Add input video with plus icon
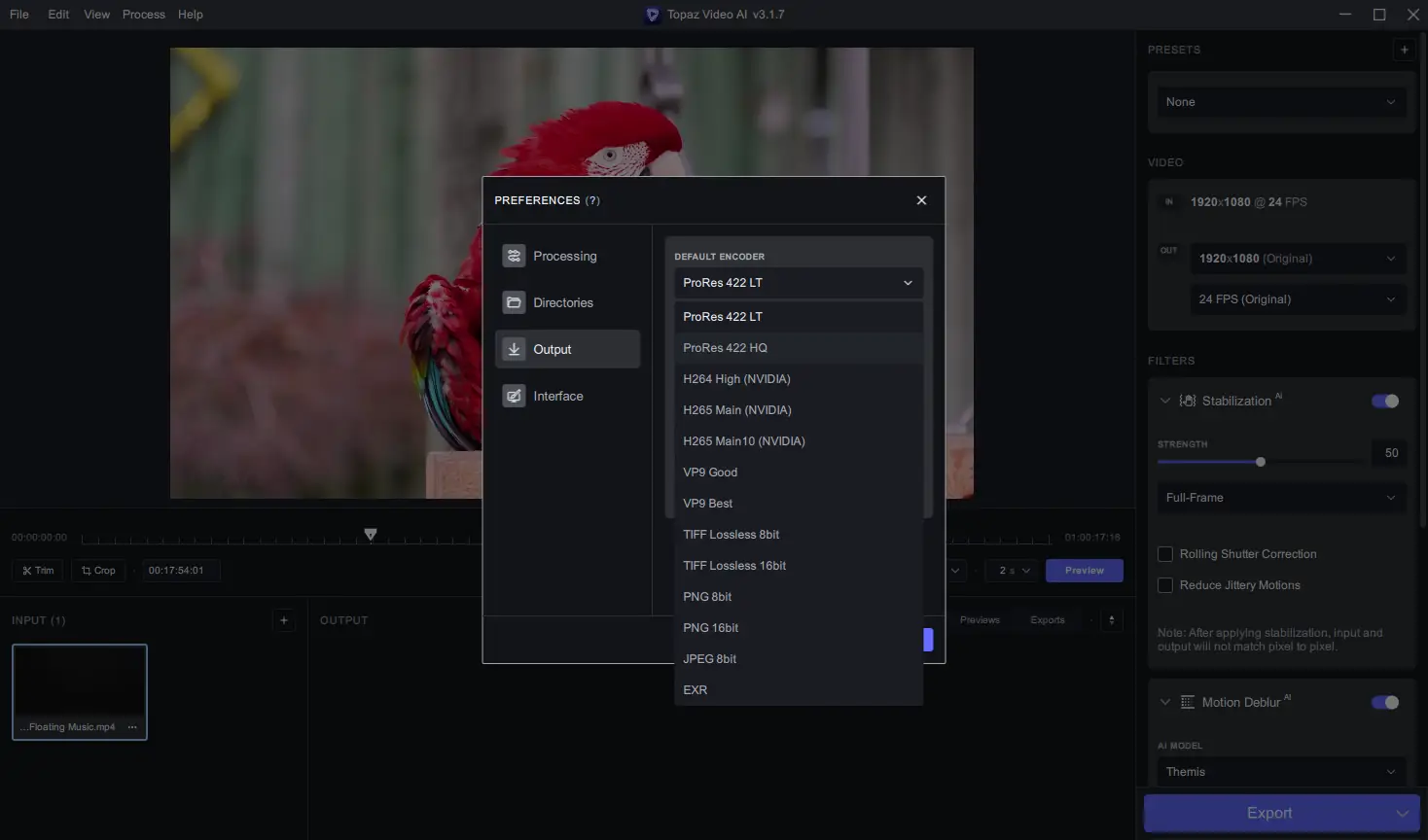1428x840 pixels. 284,620
